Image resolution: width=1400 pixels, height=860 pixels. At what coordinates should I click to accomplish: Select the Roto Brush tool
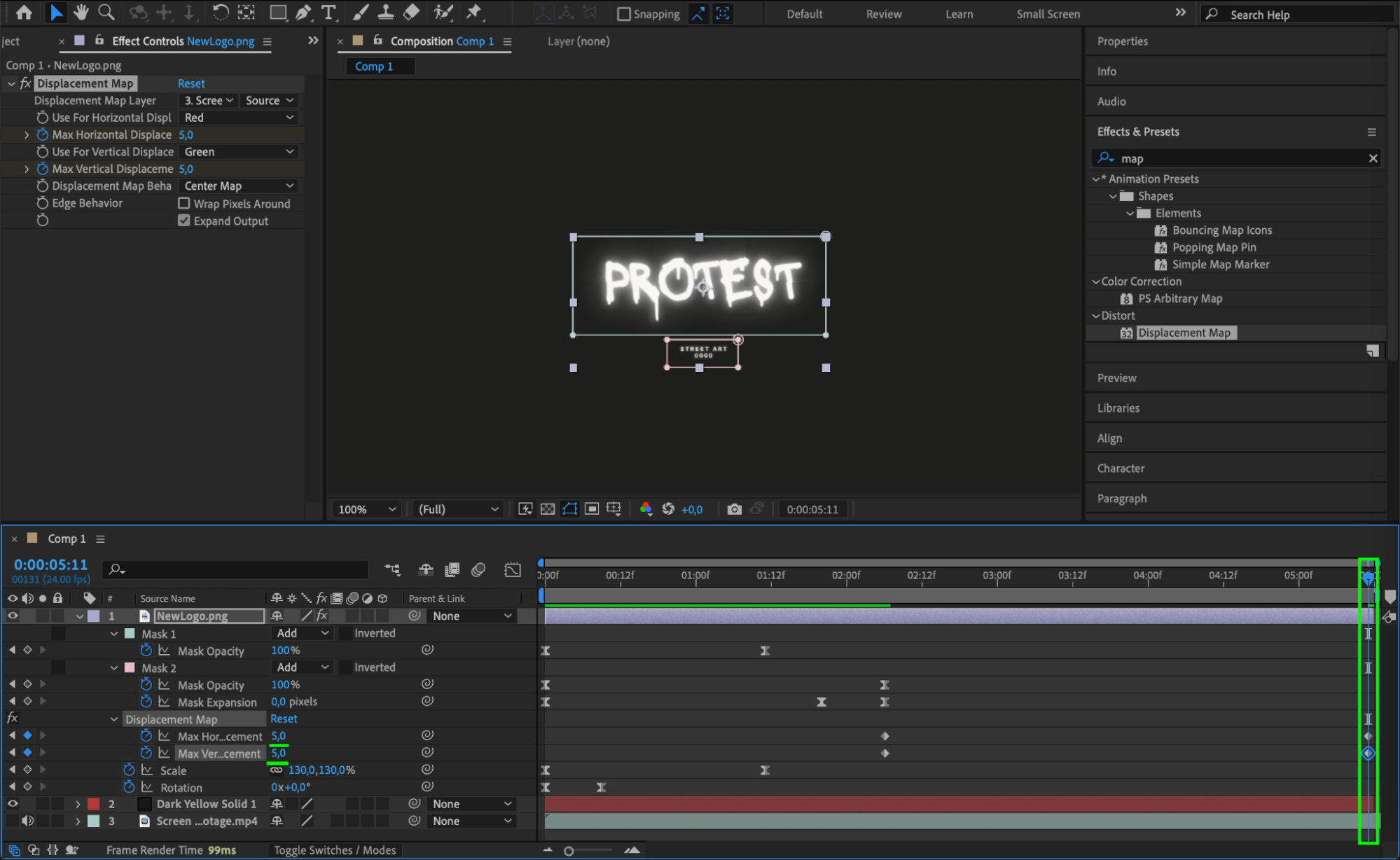tap(443, 12)
